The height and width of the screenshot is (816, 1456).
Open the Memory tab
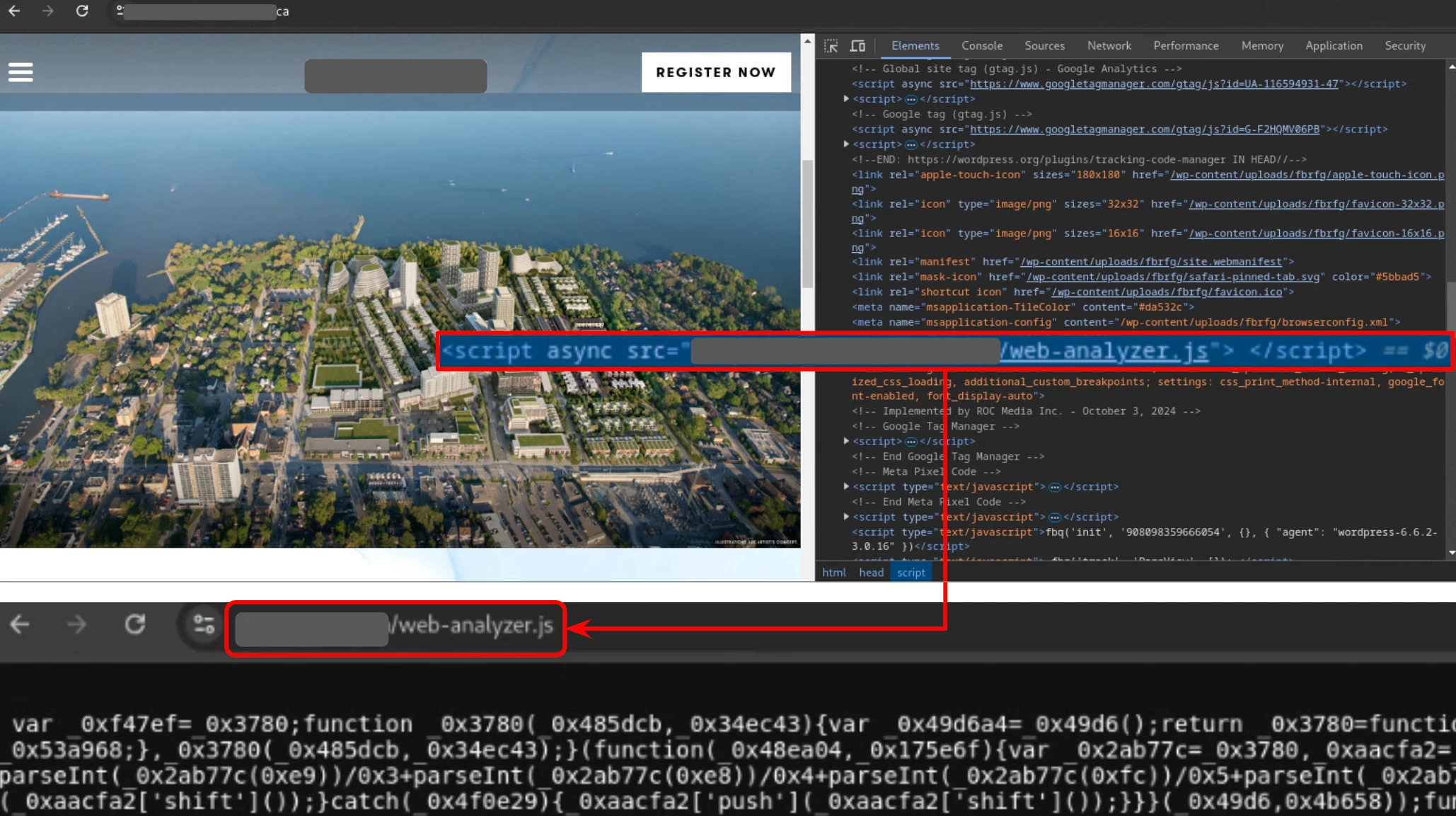(1262, 46)
